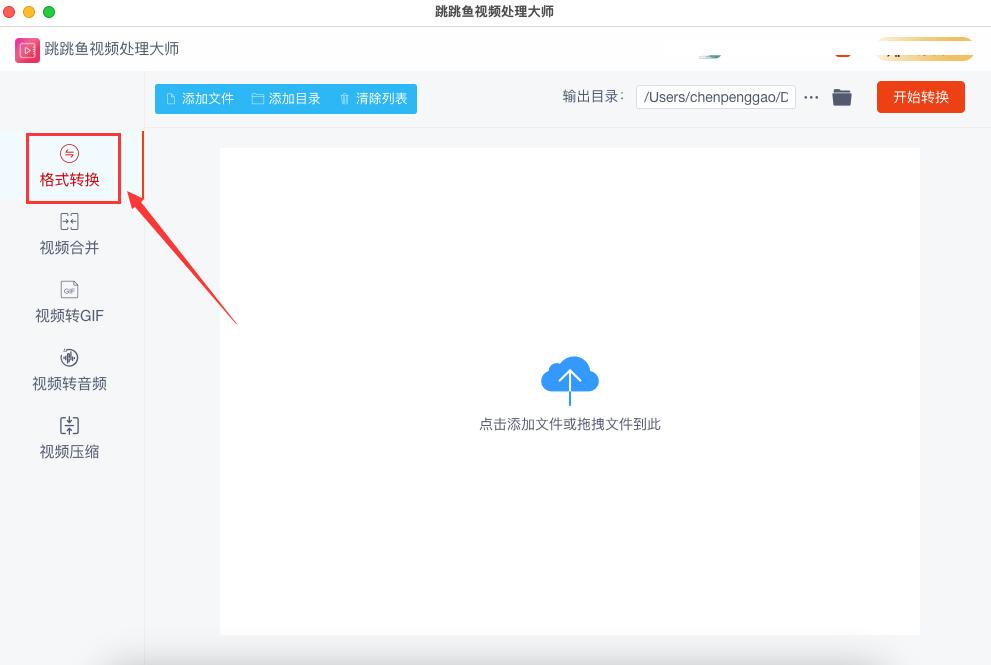Viewport: 991px width, 665px height.
Task: Click the "…" options beside the output path
Action: point(811,97)
